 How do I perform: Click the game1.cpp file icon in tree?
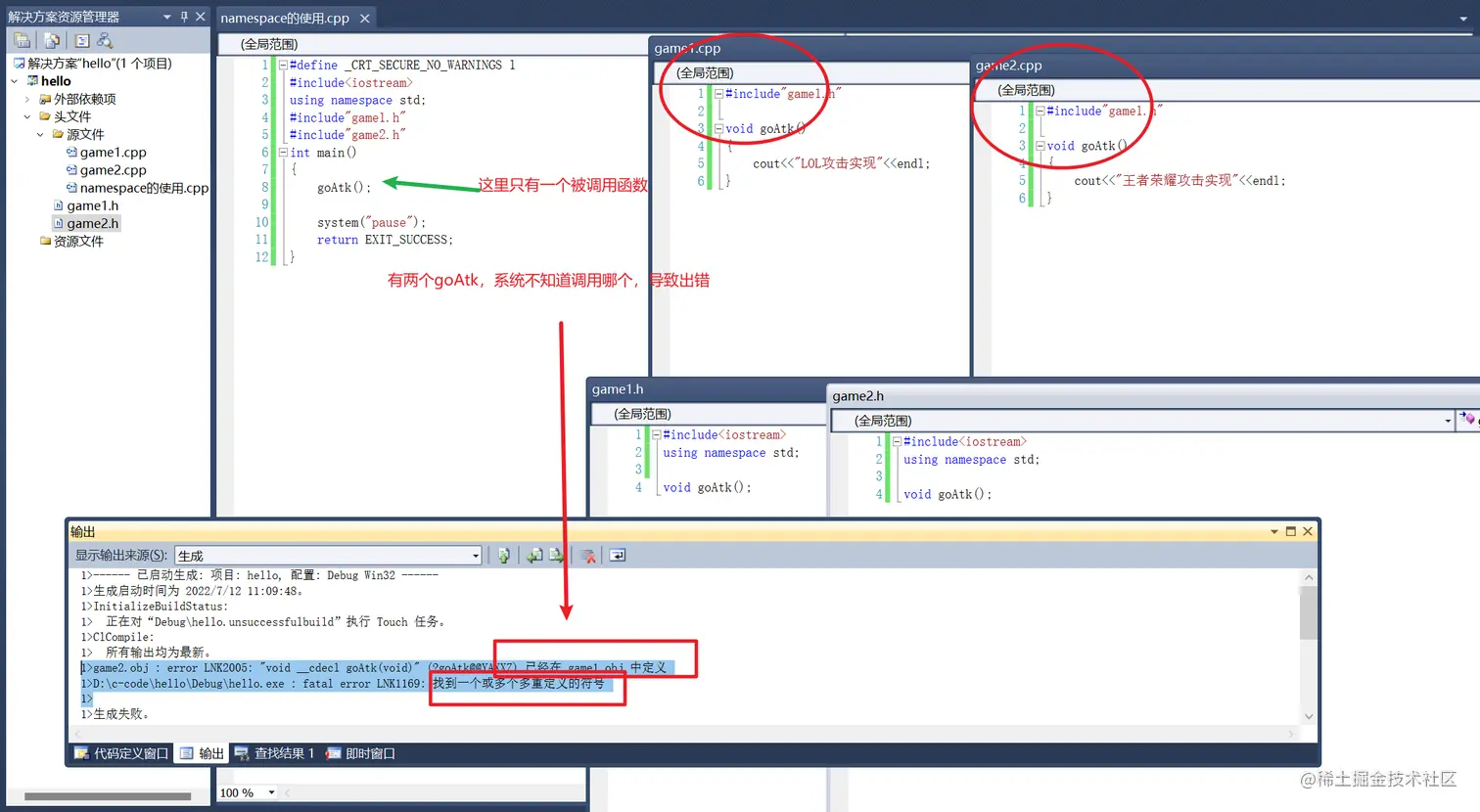(x=71, y=153)
